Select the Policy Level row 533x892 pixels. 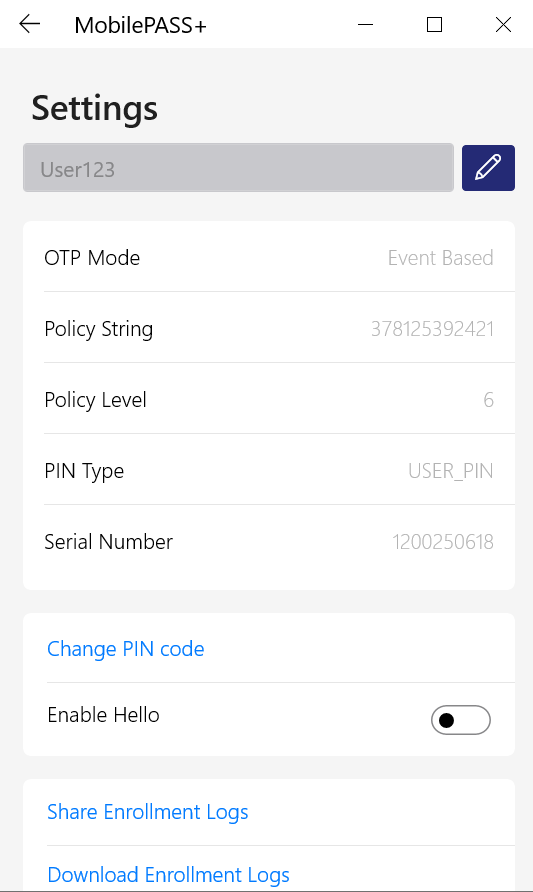click(268, 400)
